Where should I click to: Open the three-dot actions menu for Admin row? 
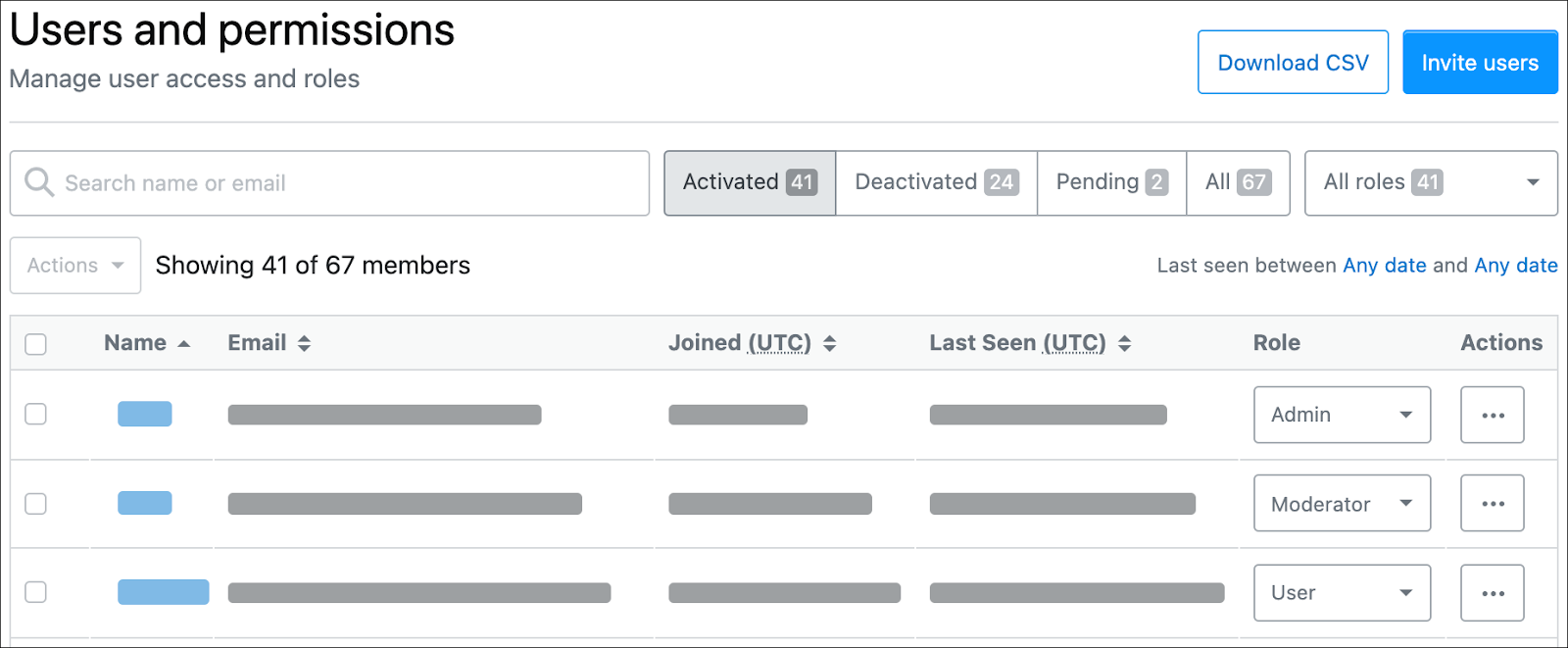[x=1492, y=415]
